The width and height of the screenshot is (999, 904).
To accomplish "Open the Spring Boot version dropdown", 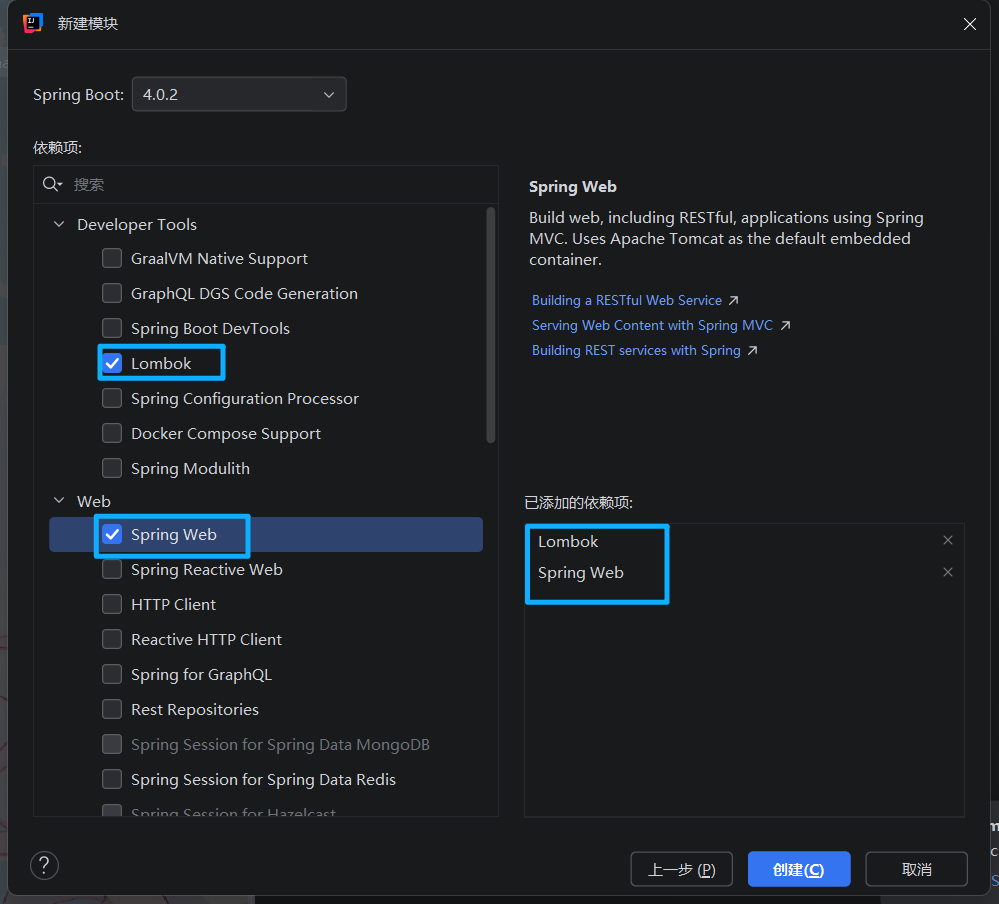I will pos(239,94).
